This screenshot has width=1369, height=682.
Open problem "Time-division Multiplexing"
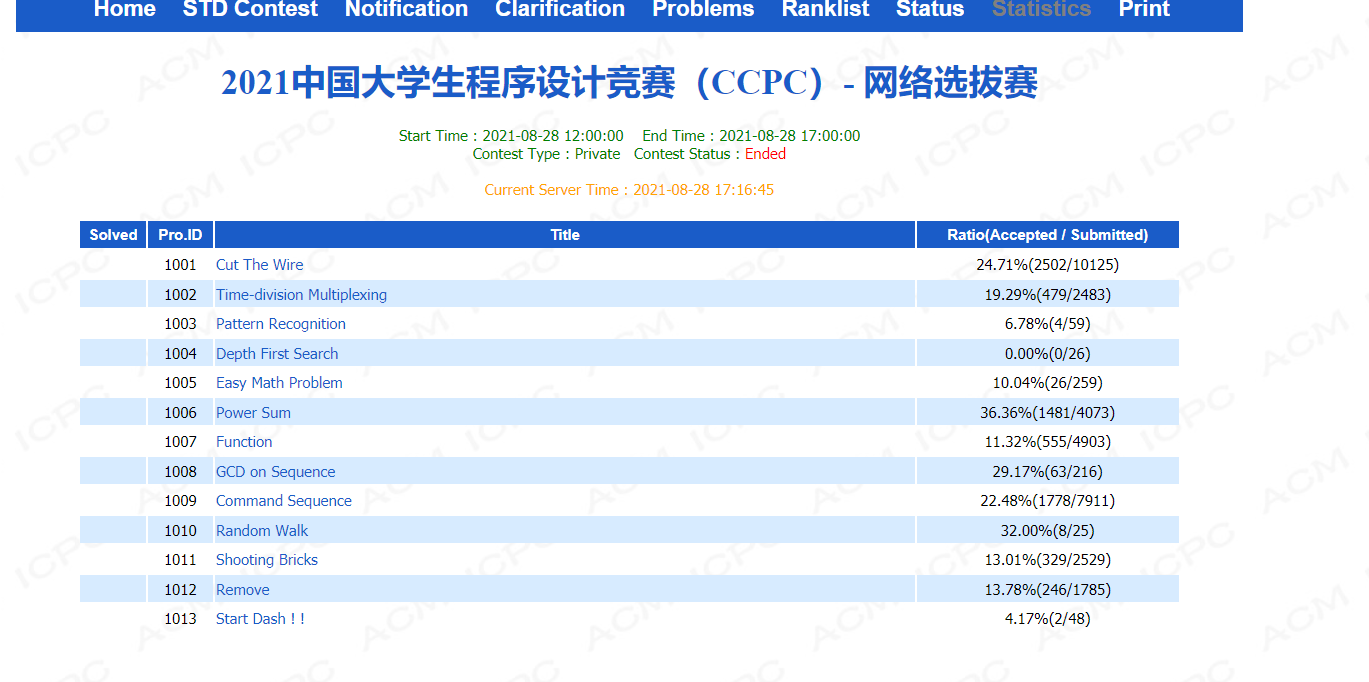point(301,294)
